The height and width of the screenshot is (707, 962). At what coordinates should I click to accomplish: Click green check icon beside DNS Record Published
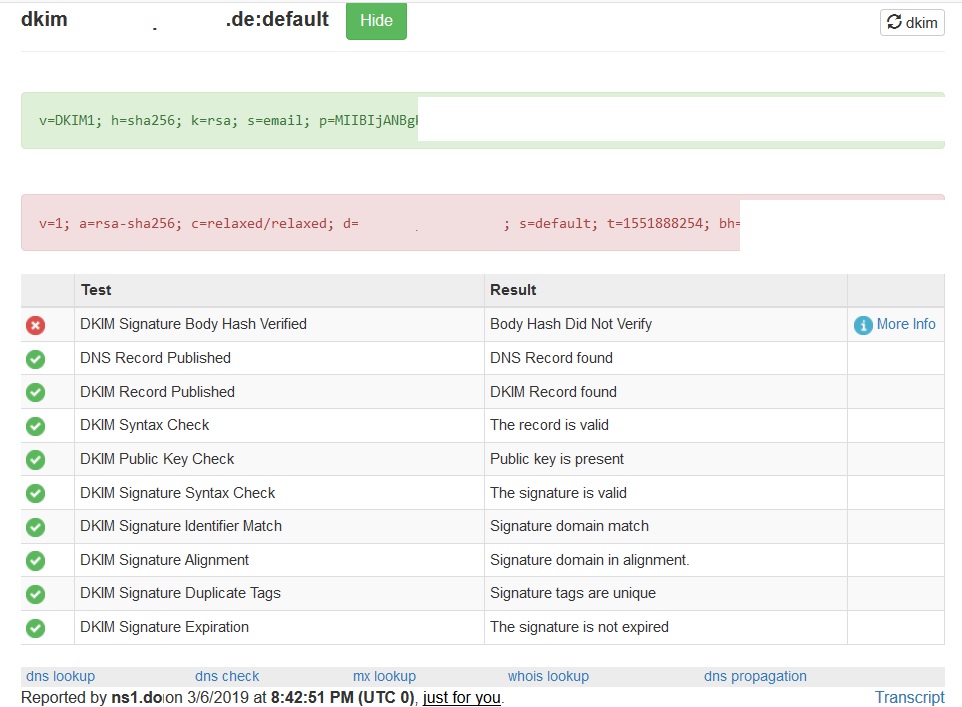pyautogui.click(x=36, y=359)
